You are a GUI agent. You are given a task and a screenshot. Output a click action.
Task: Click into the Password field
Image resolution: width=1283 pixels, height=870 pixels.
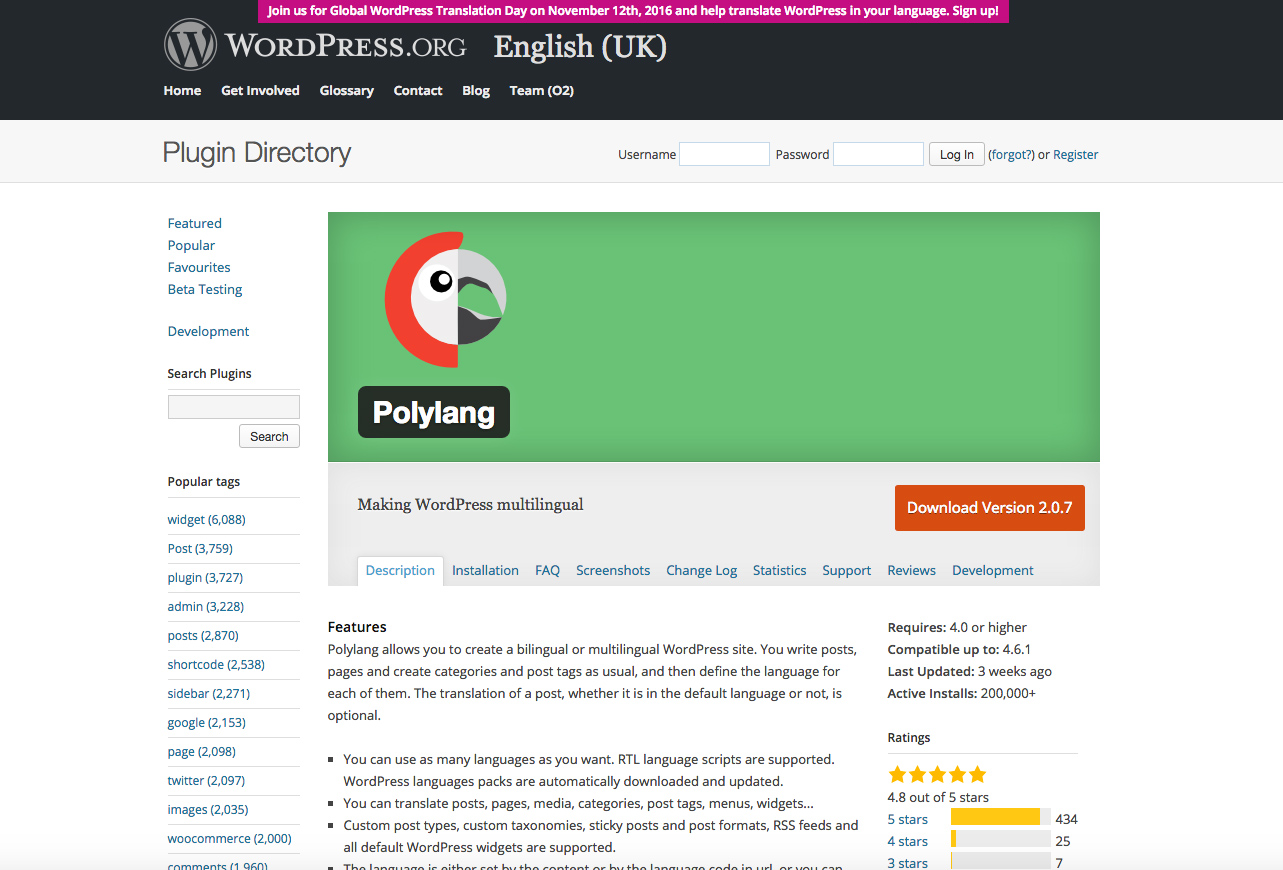[x=878, y=154]
